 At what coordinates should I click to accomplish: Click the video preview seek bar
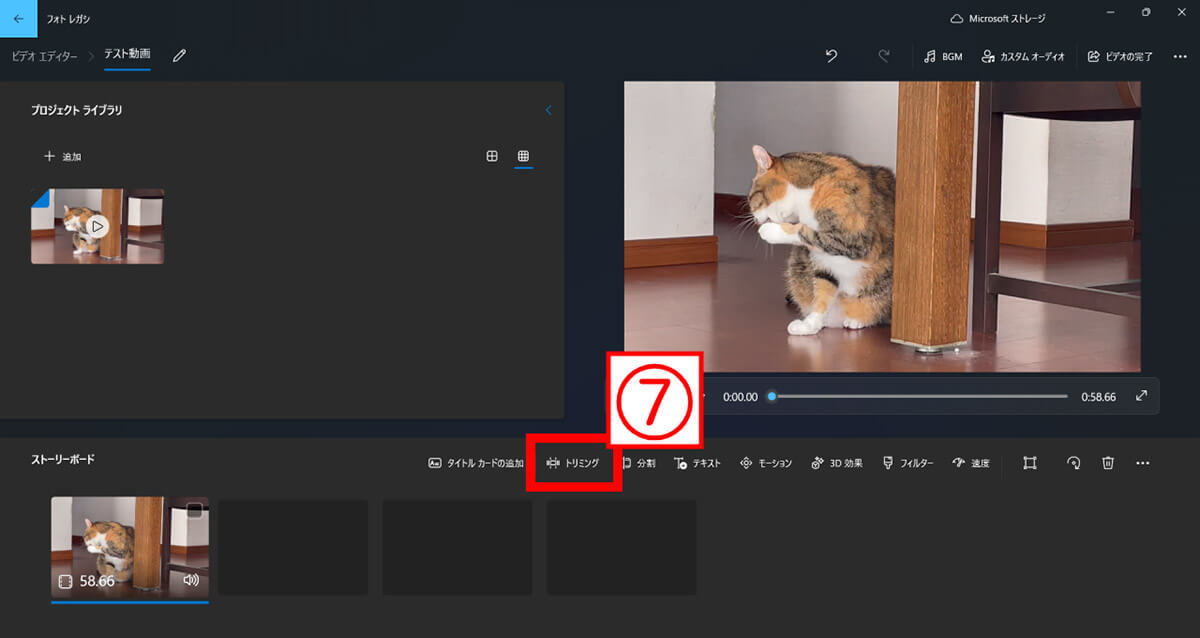pos(920,396)
